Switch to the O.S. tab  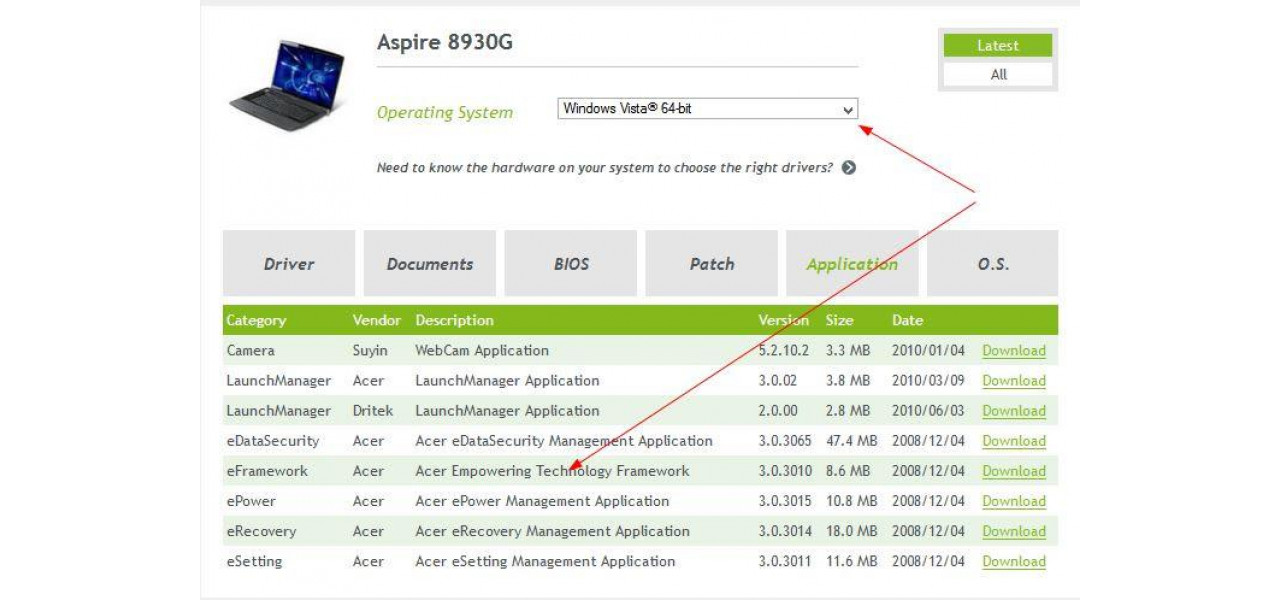[993, 264]
